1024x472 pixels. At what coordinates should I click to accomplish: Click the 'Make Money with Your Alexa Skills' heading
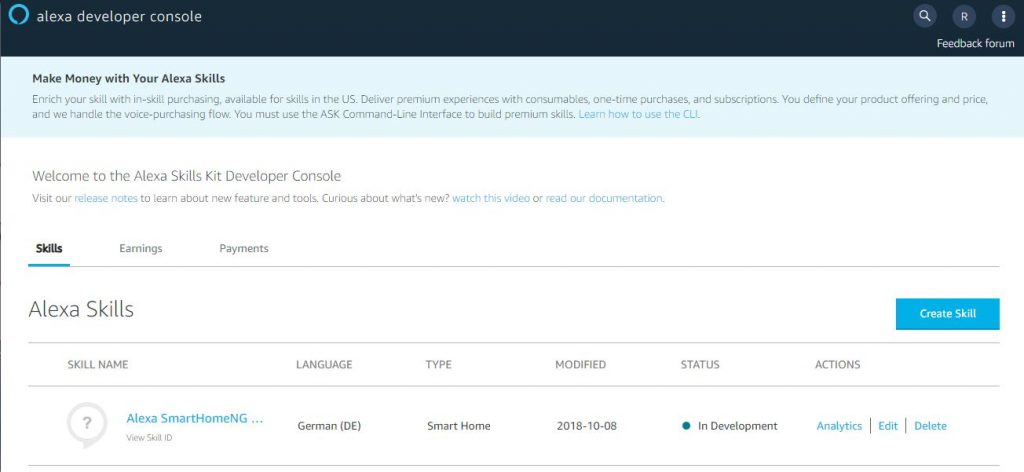(x=128, y=78)
